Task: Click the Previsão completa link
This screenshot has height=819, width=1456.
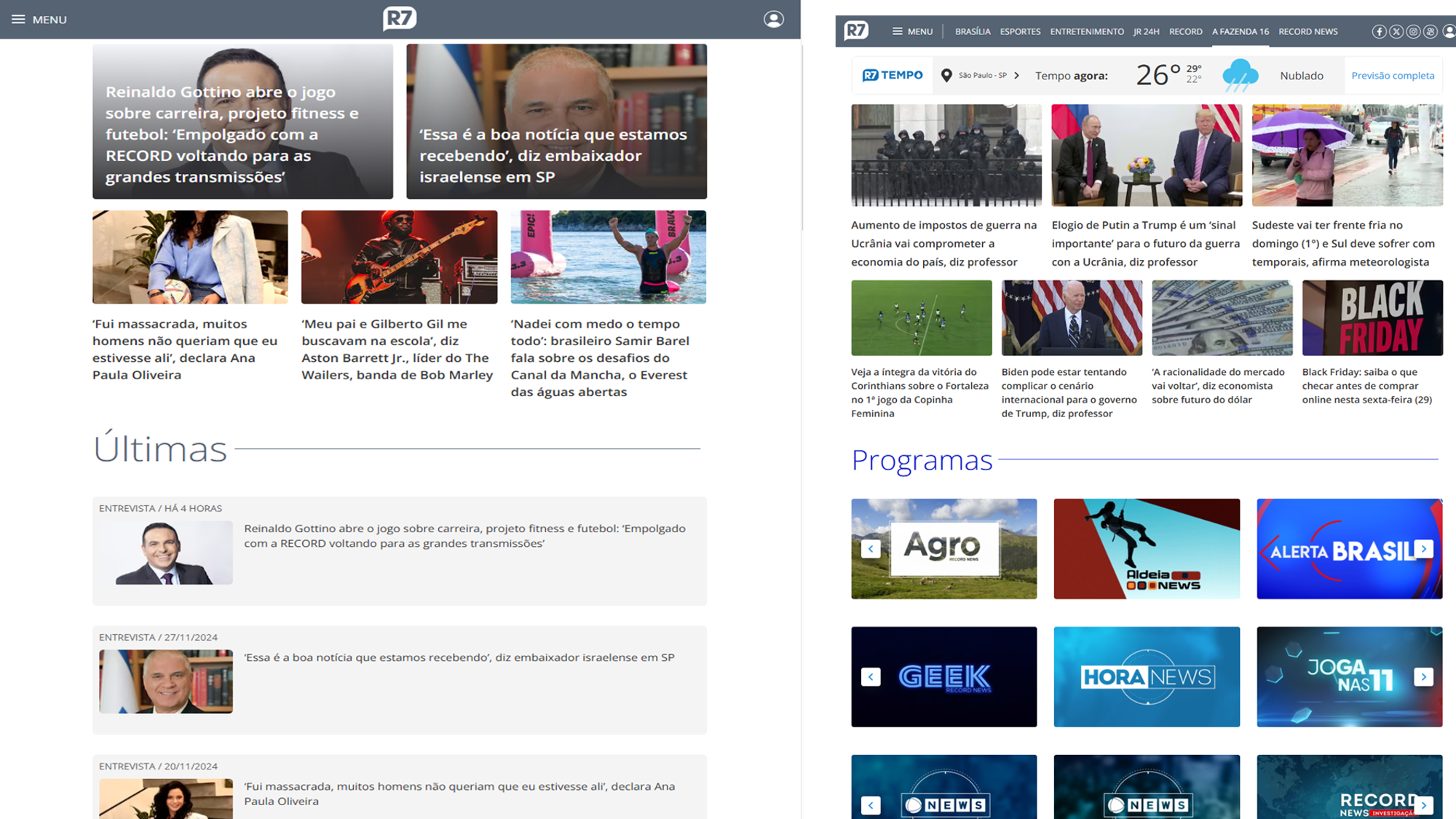Action: pos(1392,76)
